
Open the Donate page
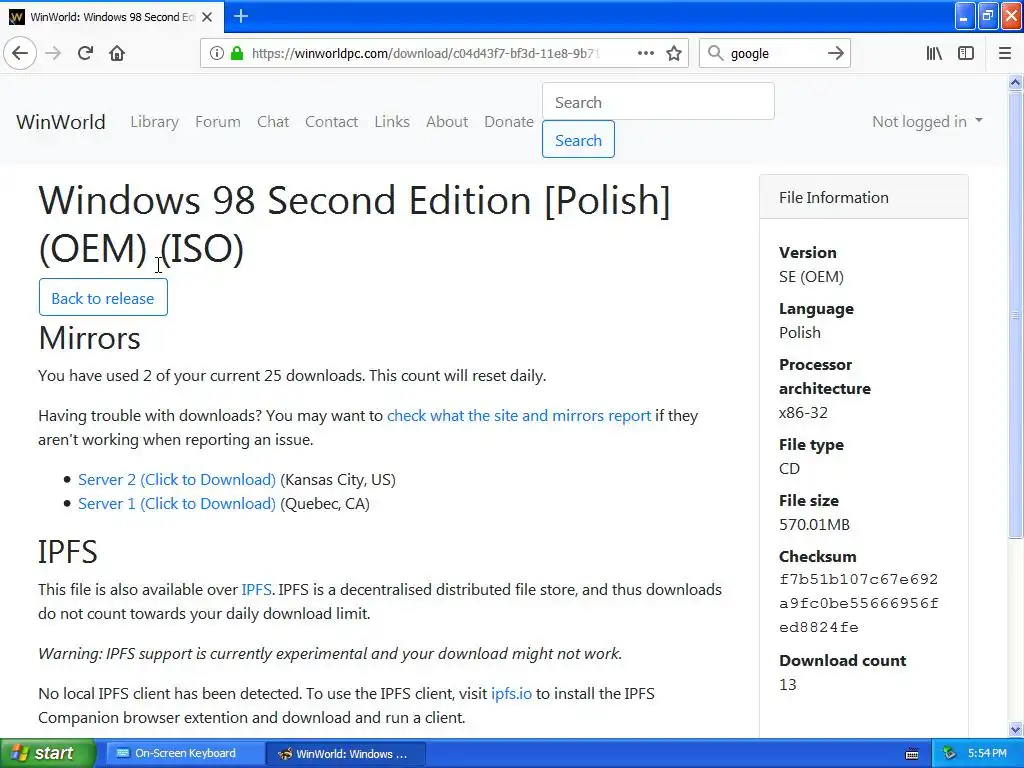click(509, 121)
